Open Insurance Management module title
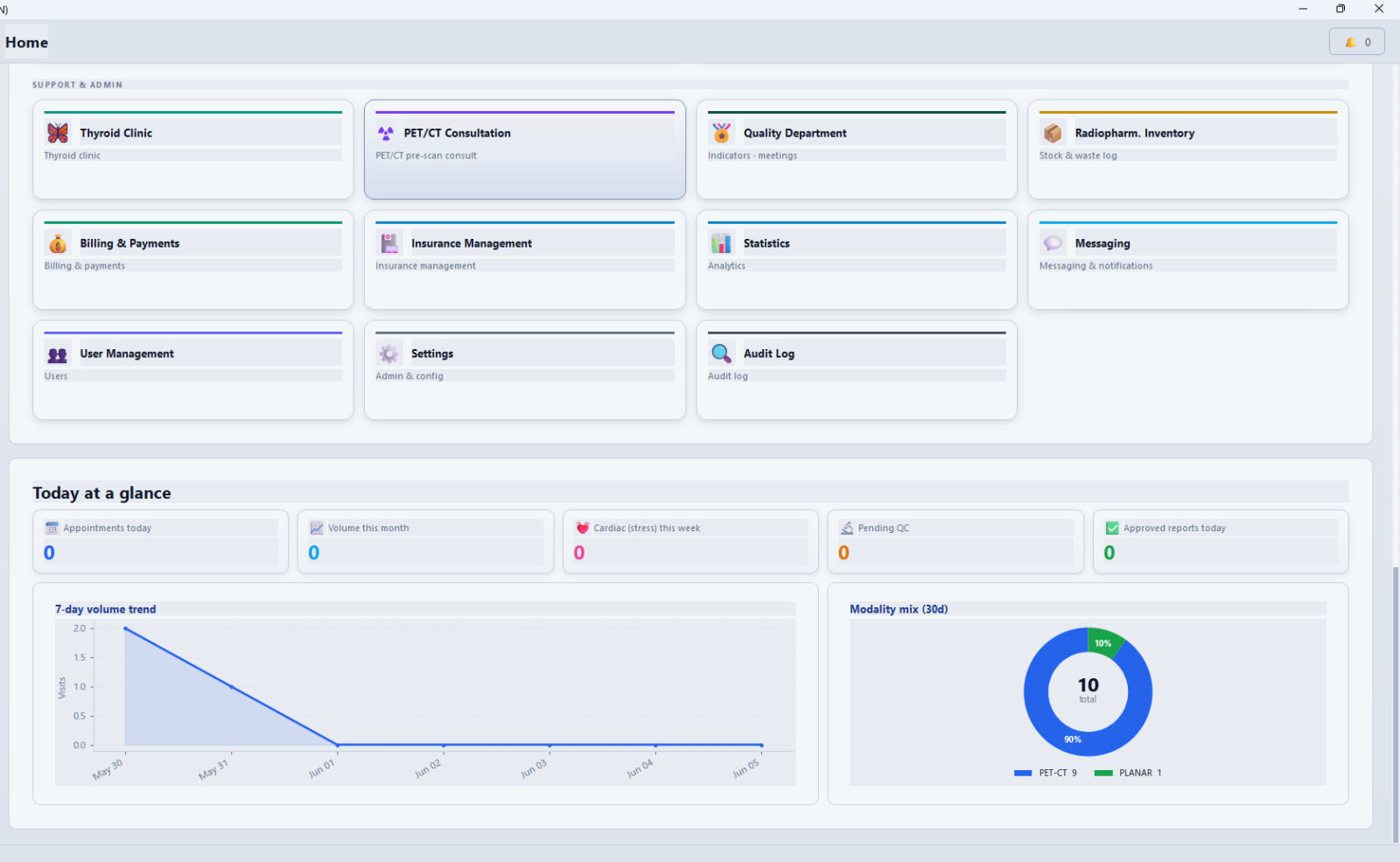 pyautogui.click(x=472, y=243)
